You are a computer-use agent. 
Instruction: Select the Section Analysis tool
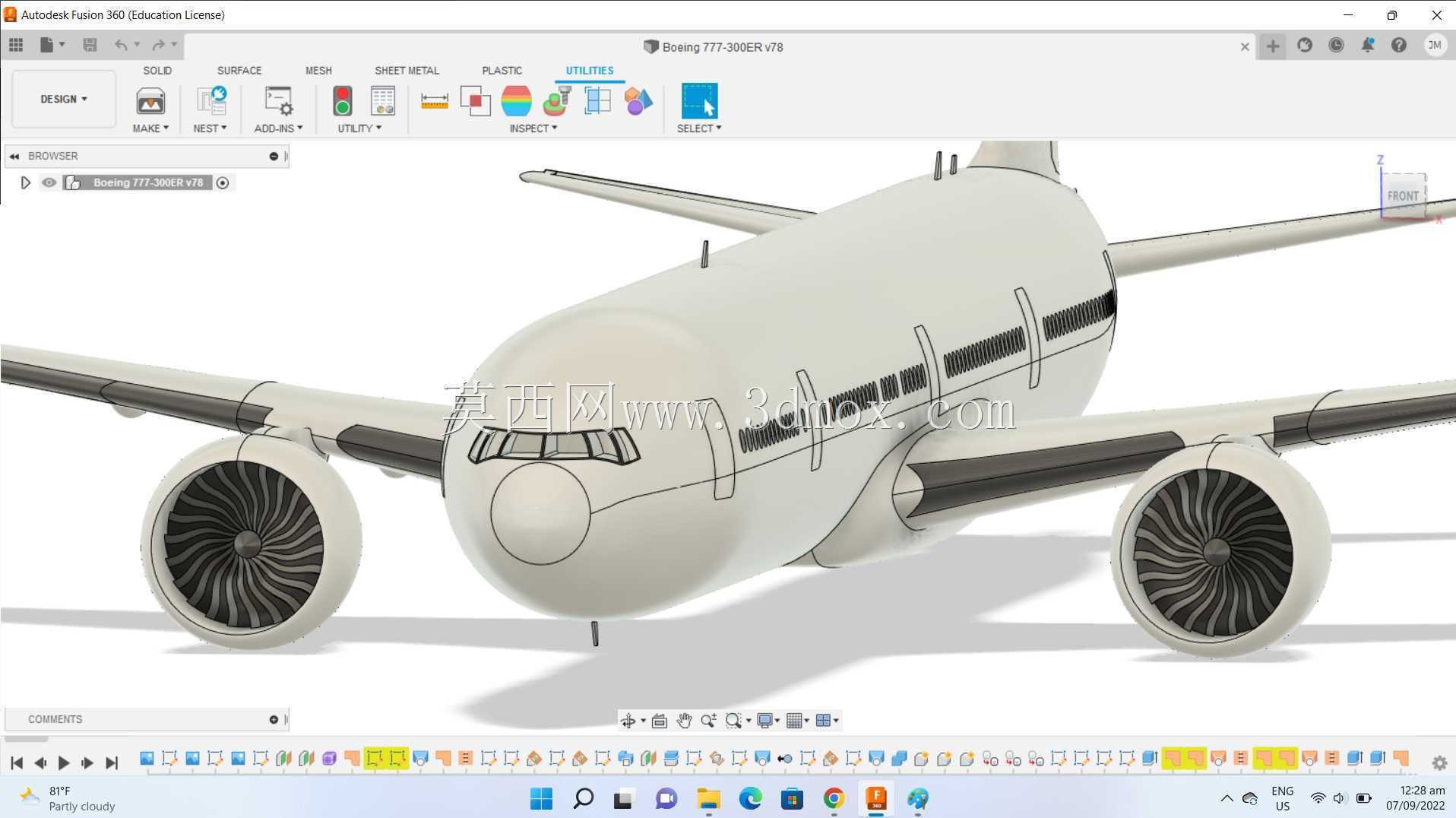point(597,100)
